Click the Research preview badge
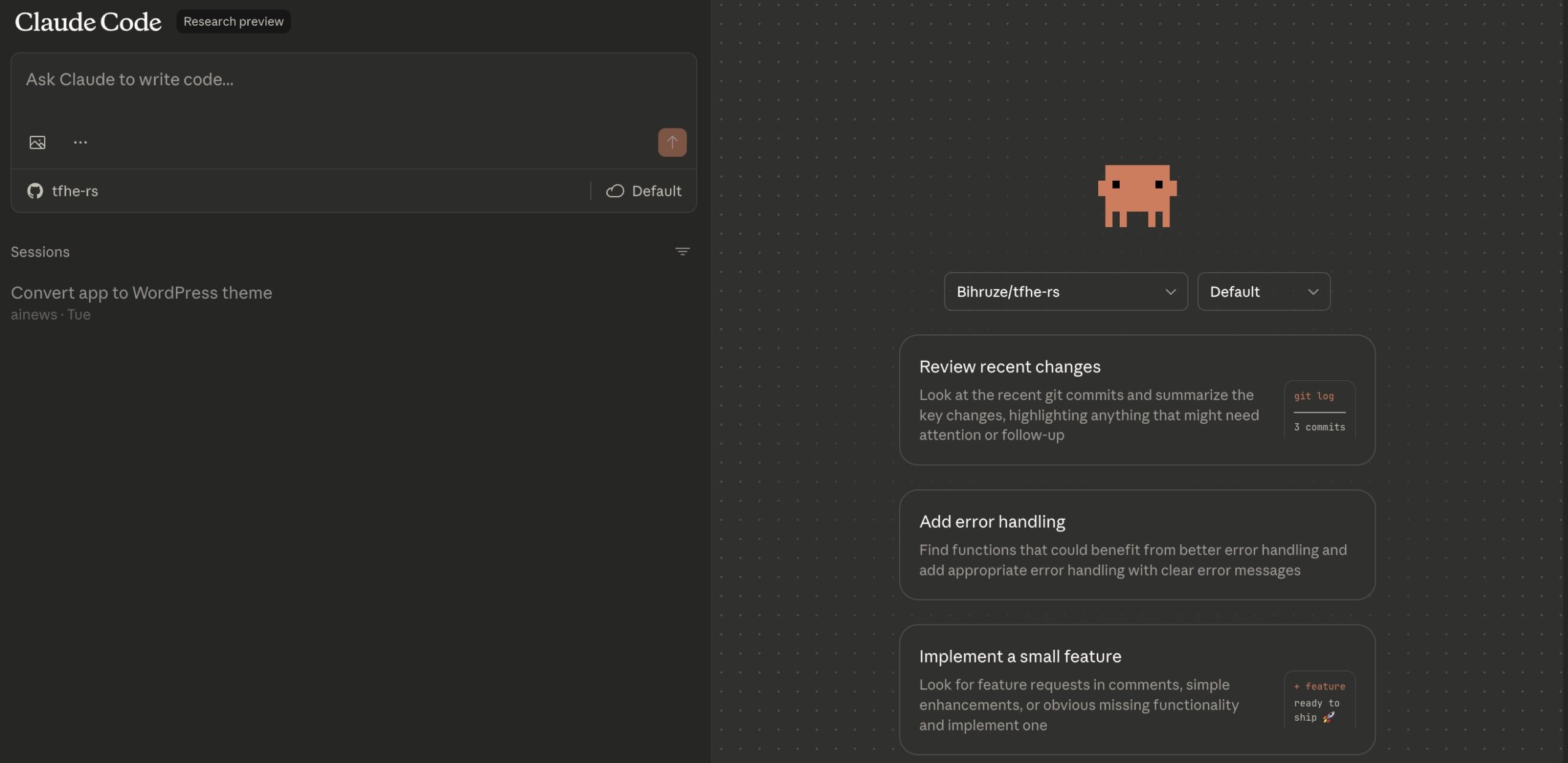Viewport: 1568px width, 763px height. (233, 21)
